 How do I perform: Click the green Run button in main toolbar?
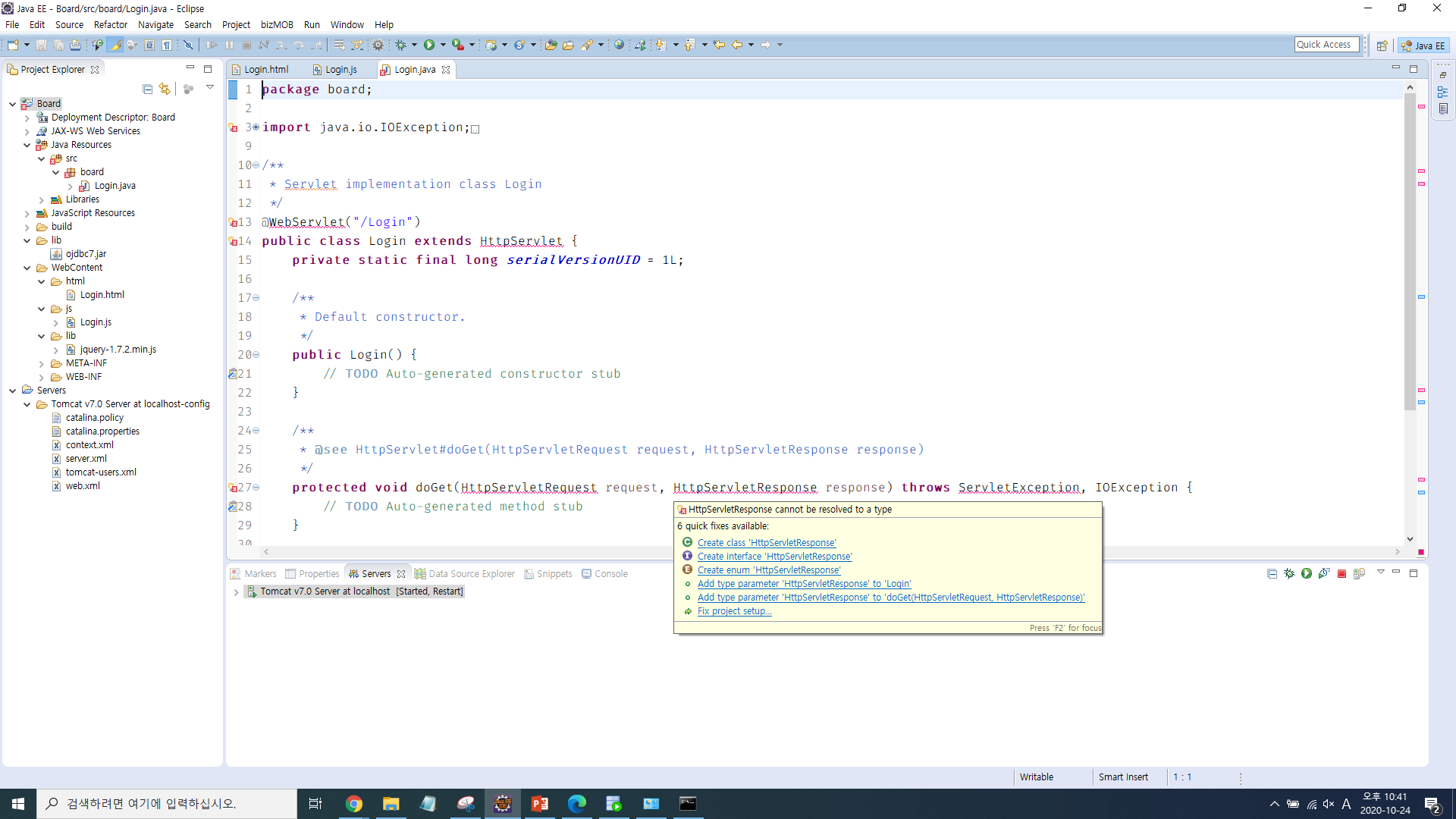point(429,45)
